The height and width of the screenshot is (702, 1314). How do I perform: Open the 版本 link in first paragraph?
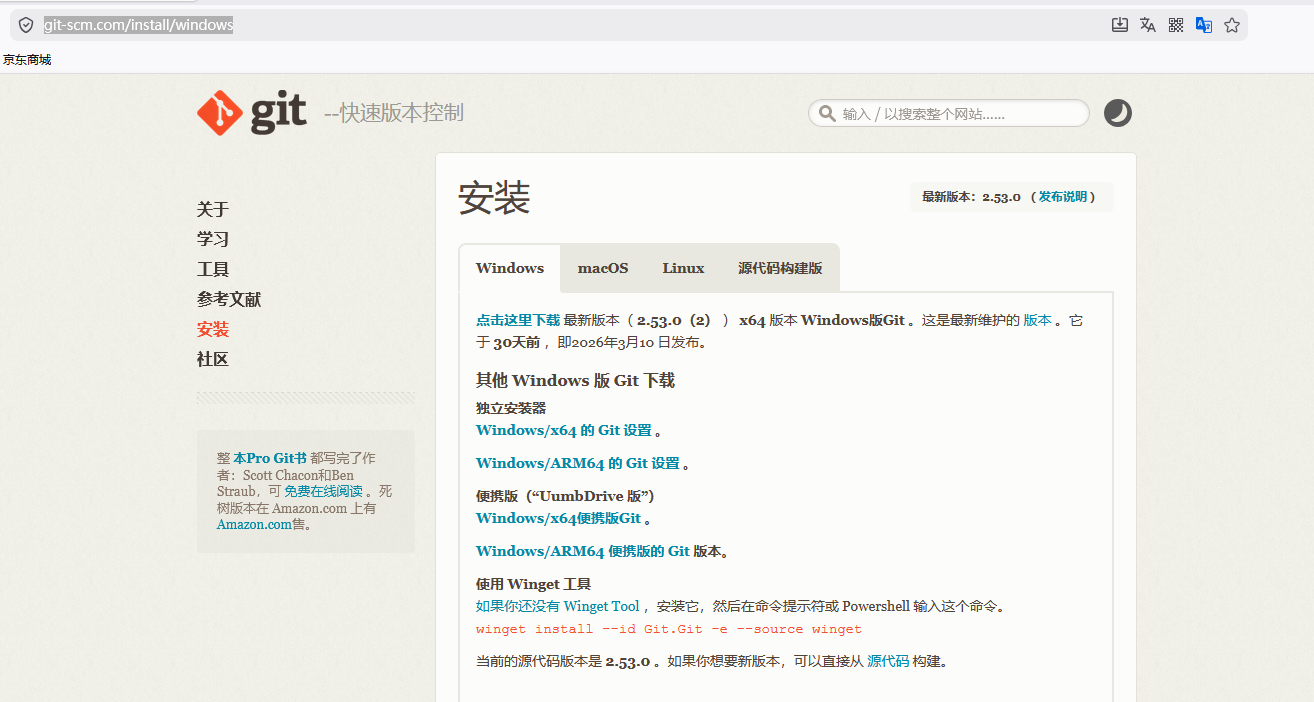point(1037,320)
